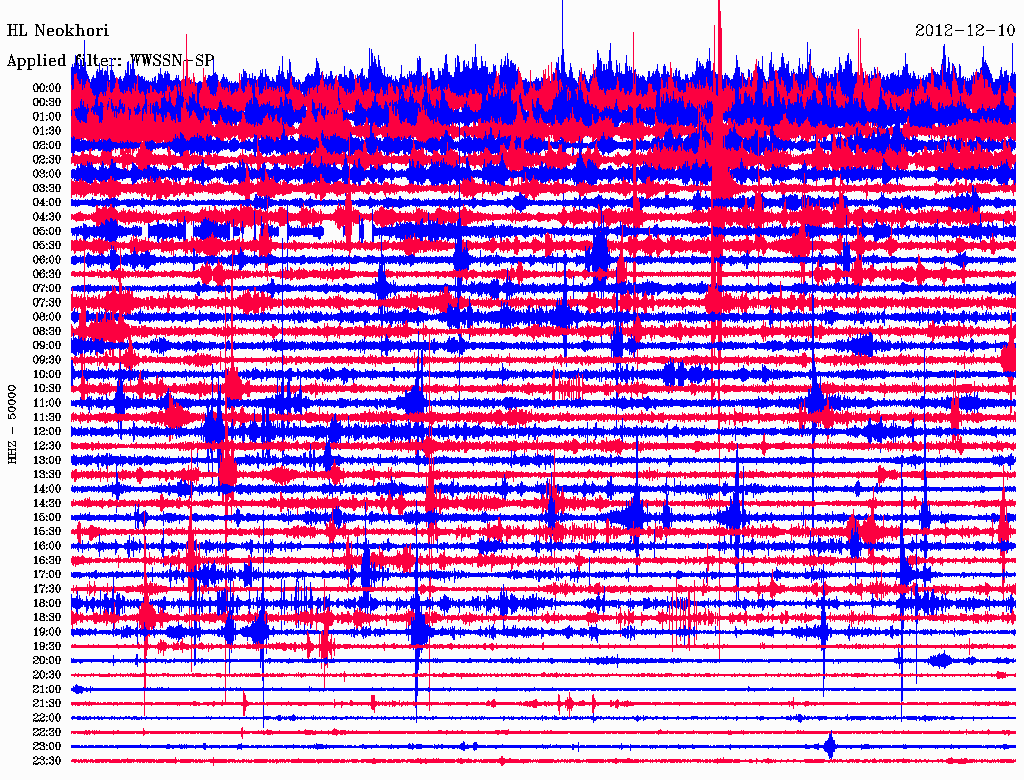Select the 16:30 time label
The height and width of the screenshot is (780, 1024).
point(46,560)
